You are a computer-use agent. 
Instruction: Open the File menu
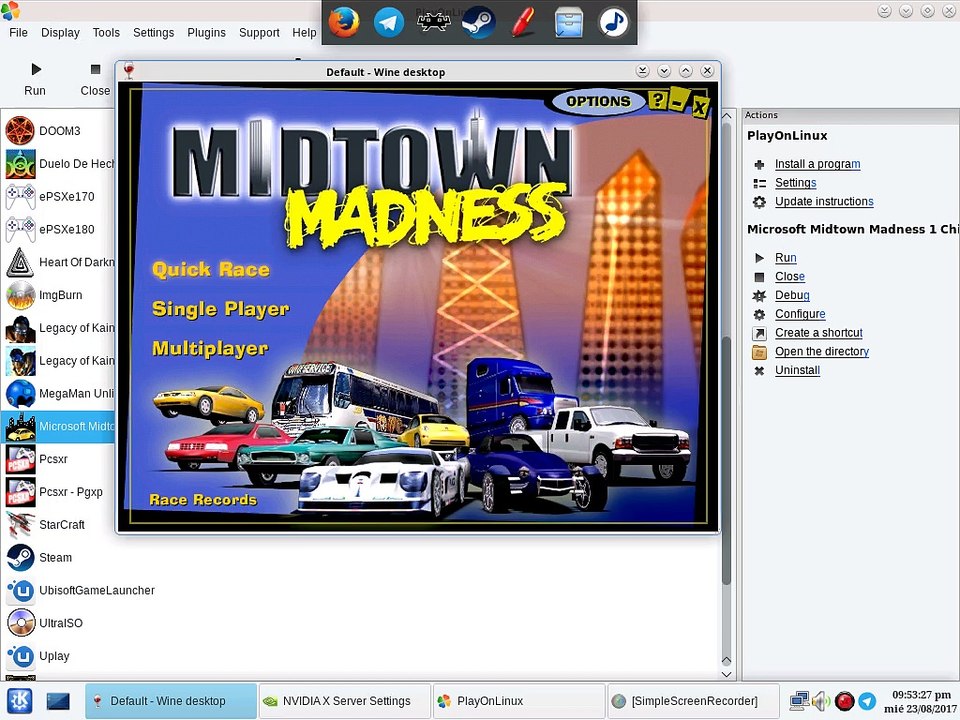tap(18, 32)
